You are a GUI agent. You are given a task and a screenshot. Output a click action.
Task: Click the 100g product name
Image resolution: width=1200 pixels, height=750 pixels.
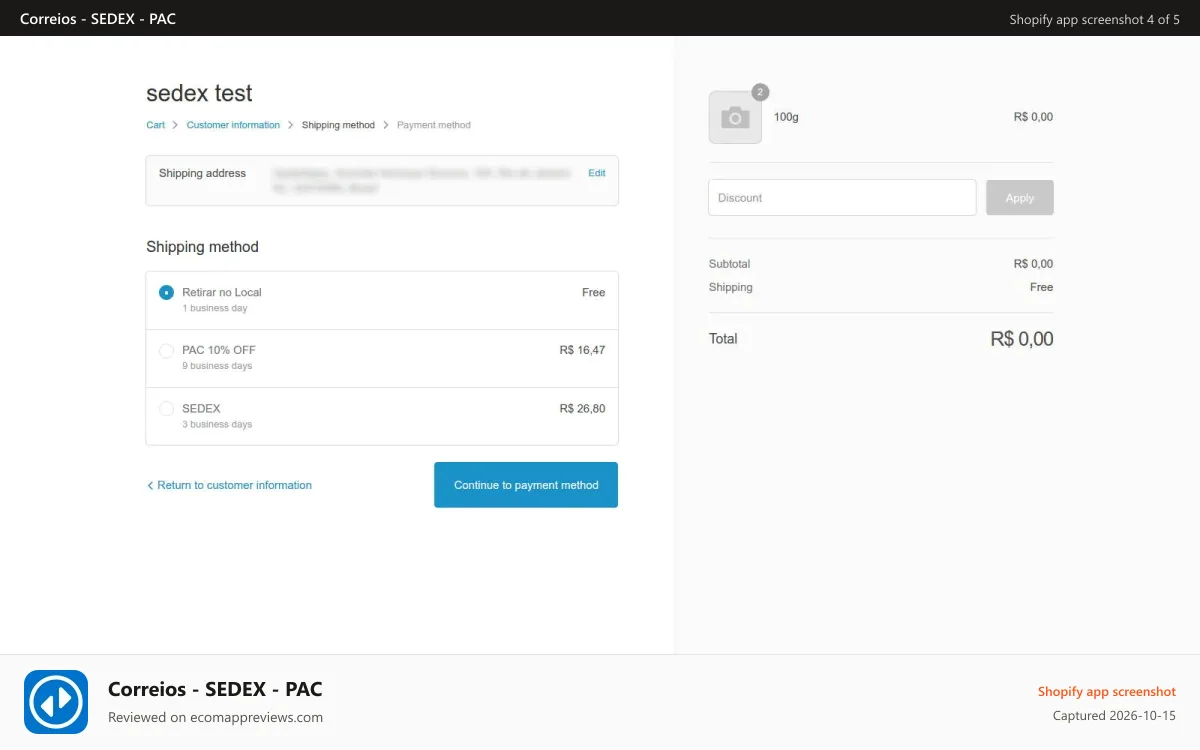coord(786,117)
